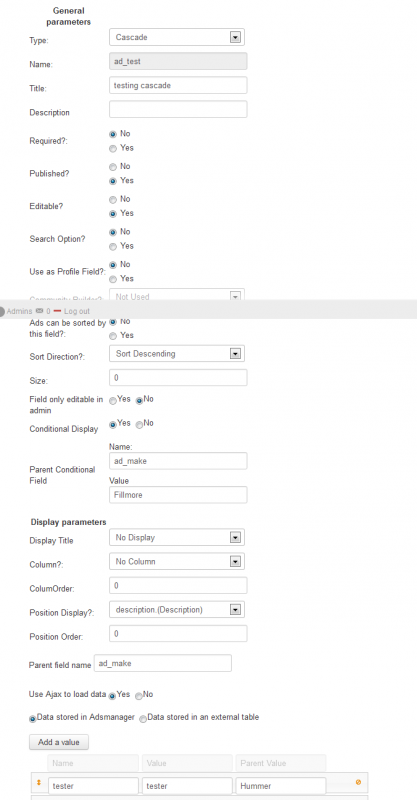Open the Type dropdown showing Cascade
417x800 pixels.
[177, 37]
